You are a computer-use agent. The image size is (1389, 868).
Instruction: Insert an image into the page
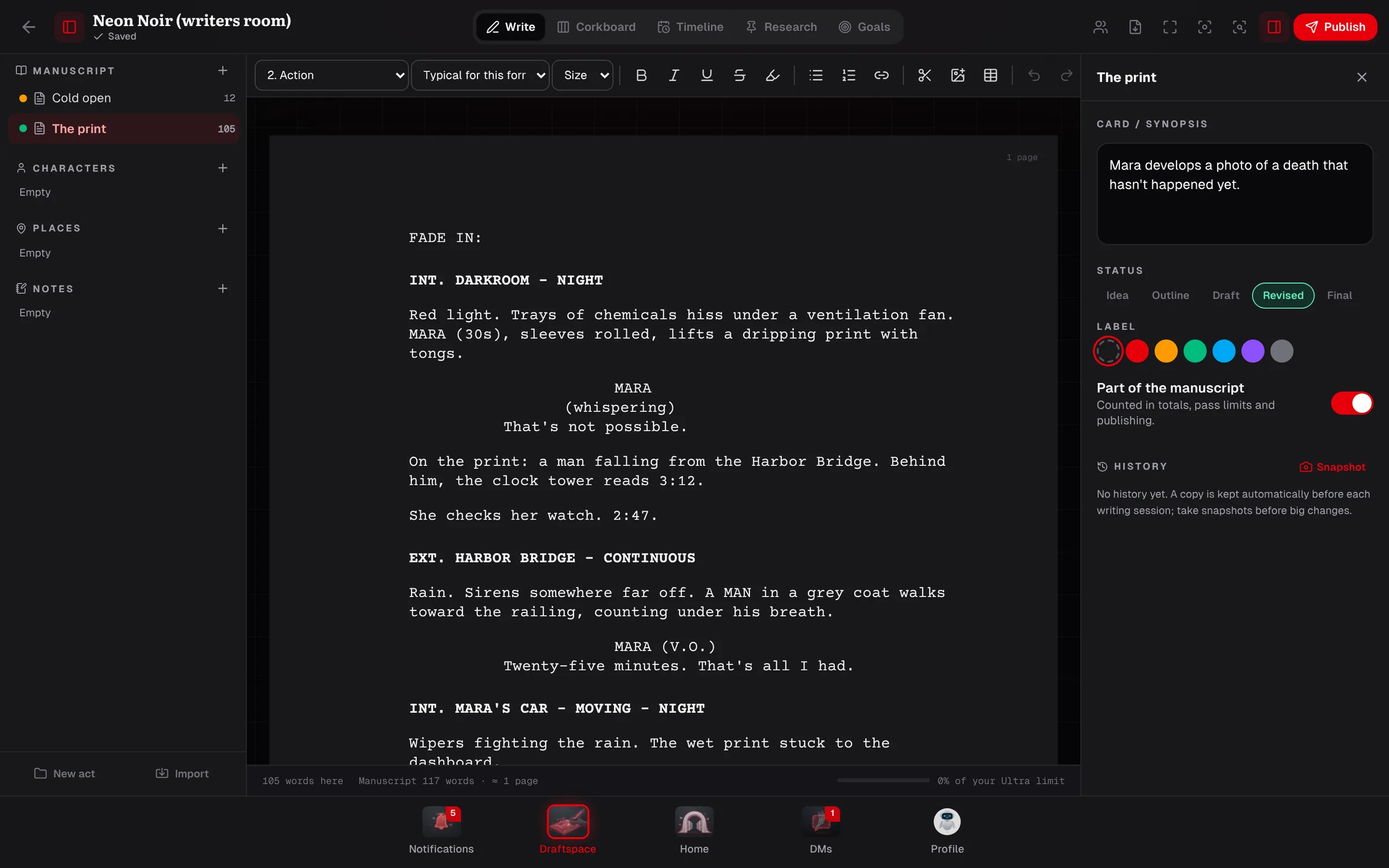[x=958, y=75]
